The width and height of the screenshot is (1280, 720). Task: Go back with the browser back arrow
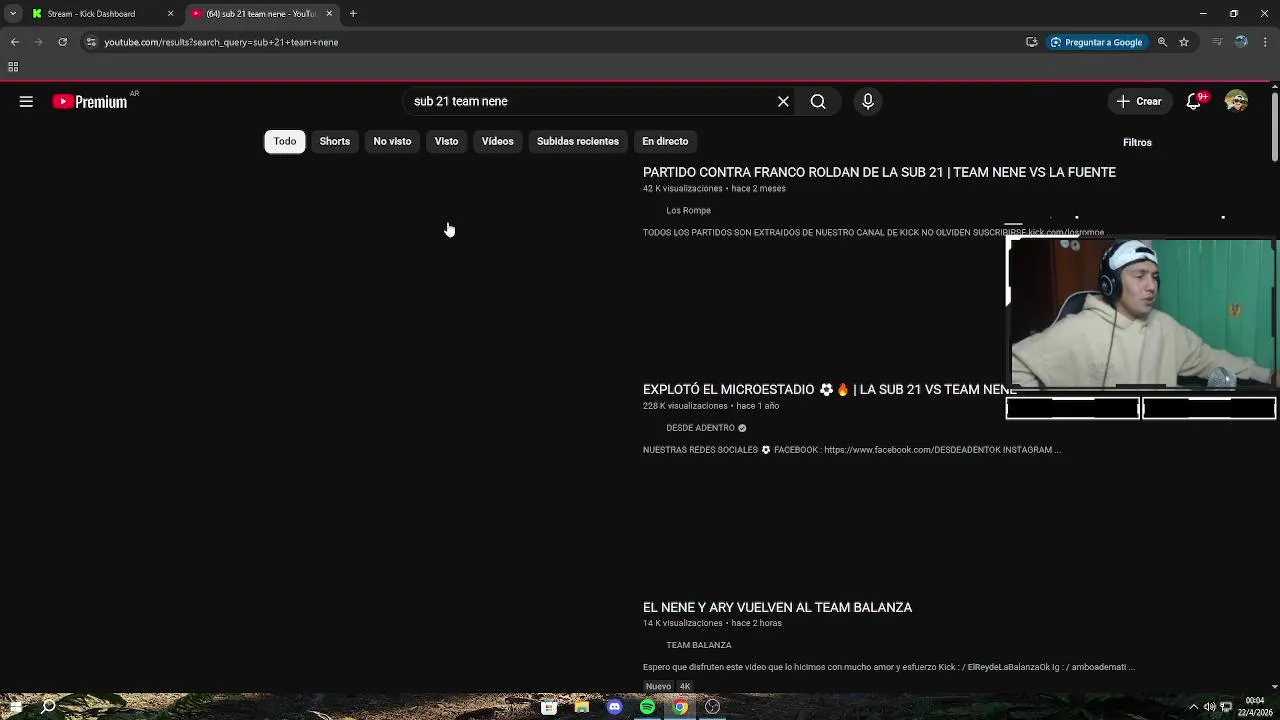14,42
